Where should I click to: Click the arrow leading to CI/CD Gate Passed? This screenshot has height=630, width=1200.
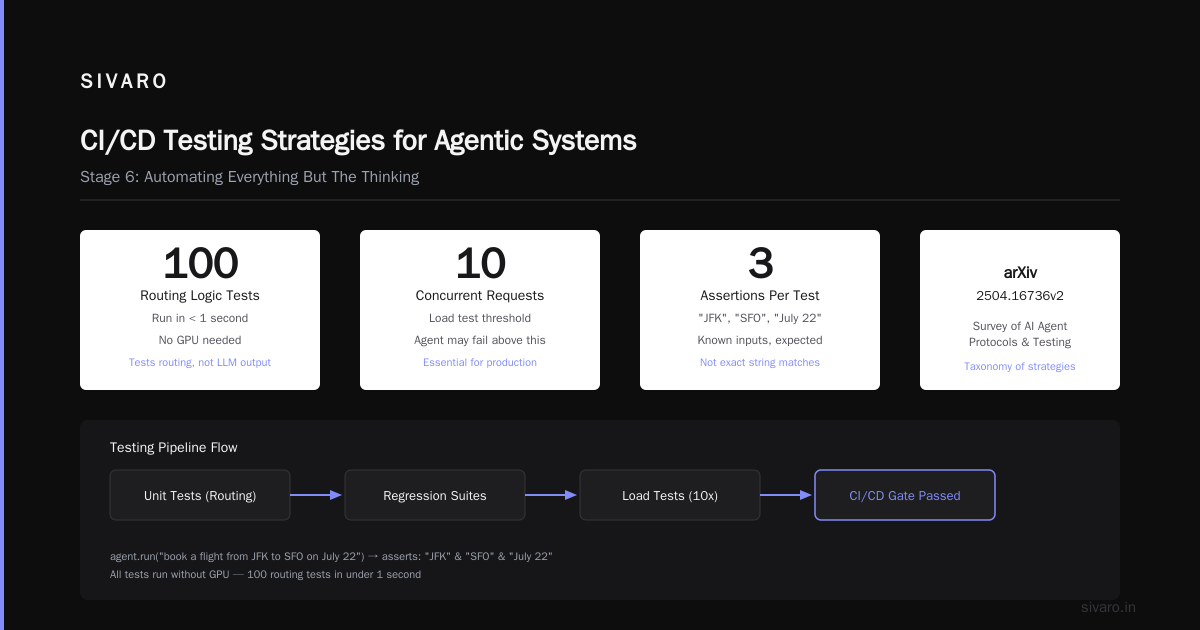click(x=787, y=495)
